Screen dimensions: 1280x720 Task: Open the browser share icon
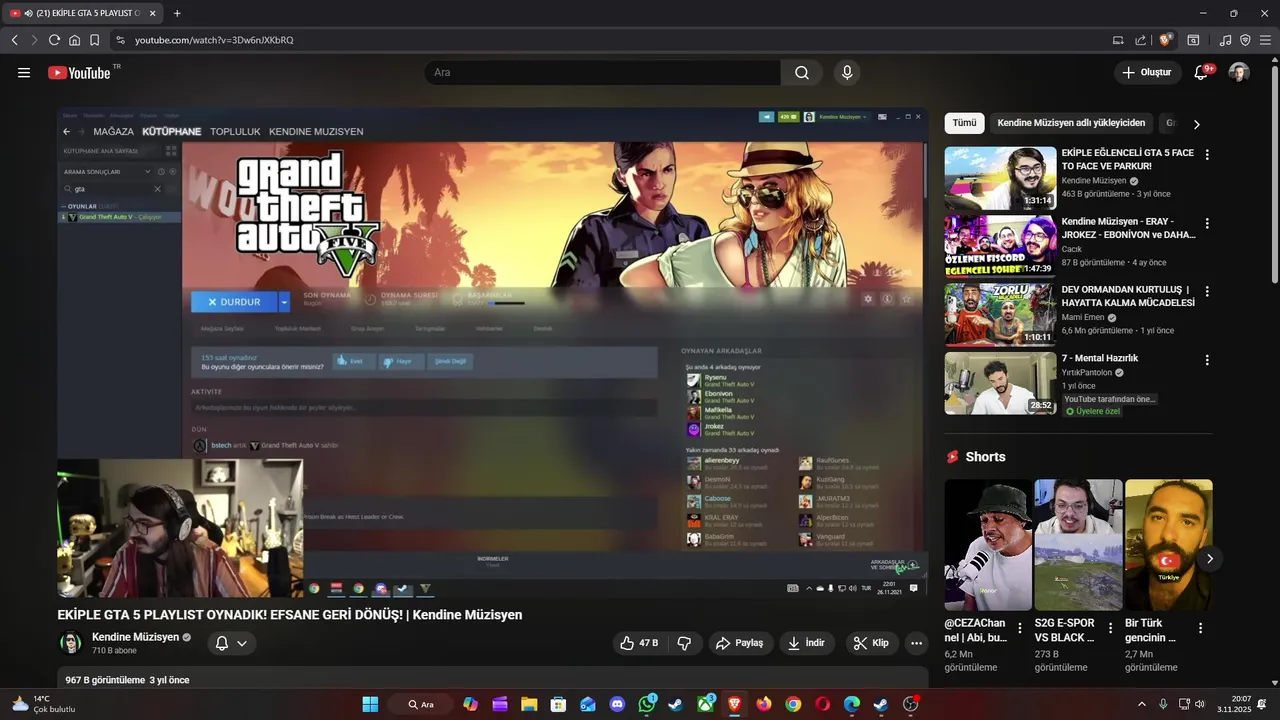[x=1141, y=40]
